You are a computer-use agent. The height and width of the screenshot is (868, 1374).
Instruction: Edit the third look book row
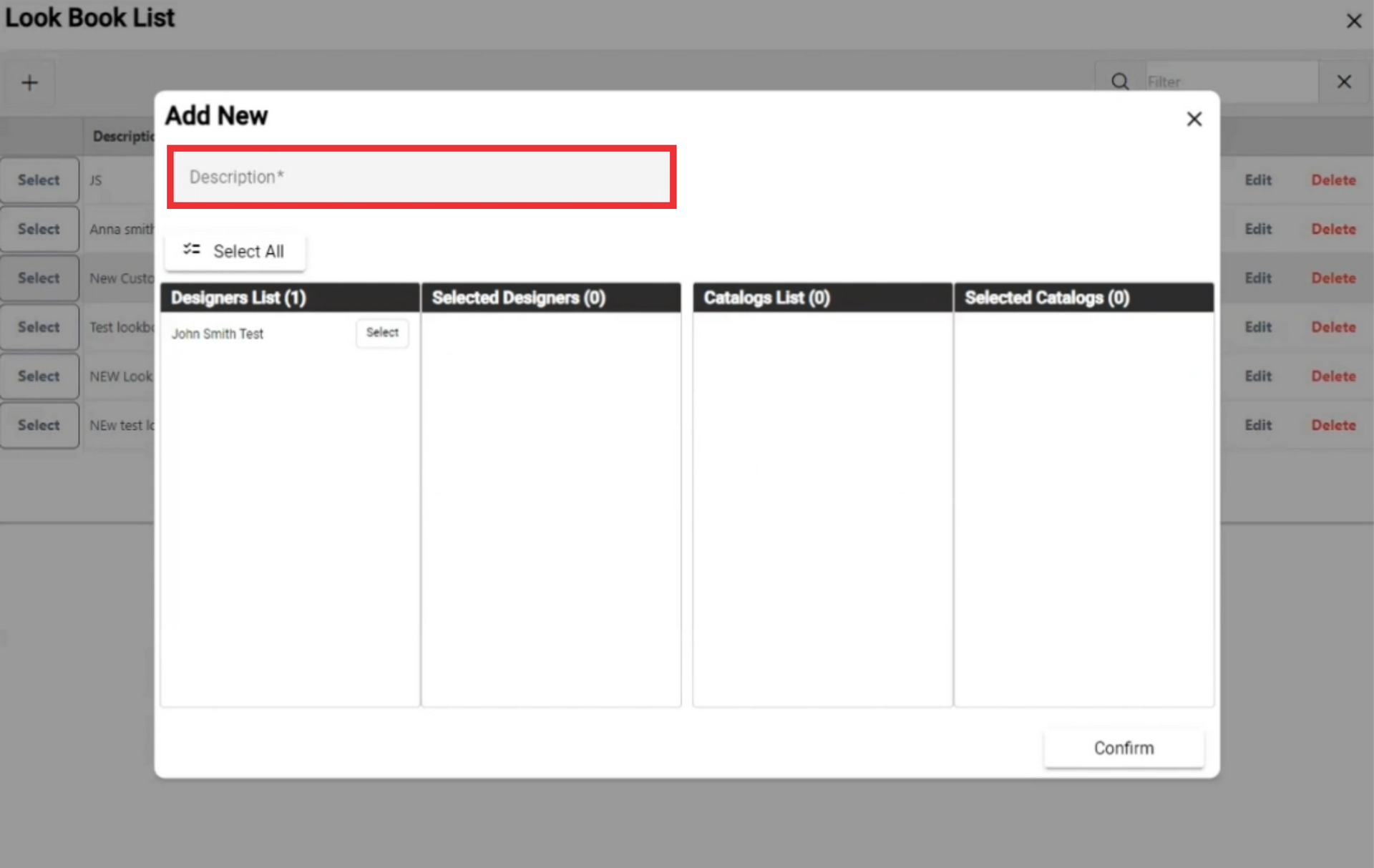[1258, 278]
